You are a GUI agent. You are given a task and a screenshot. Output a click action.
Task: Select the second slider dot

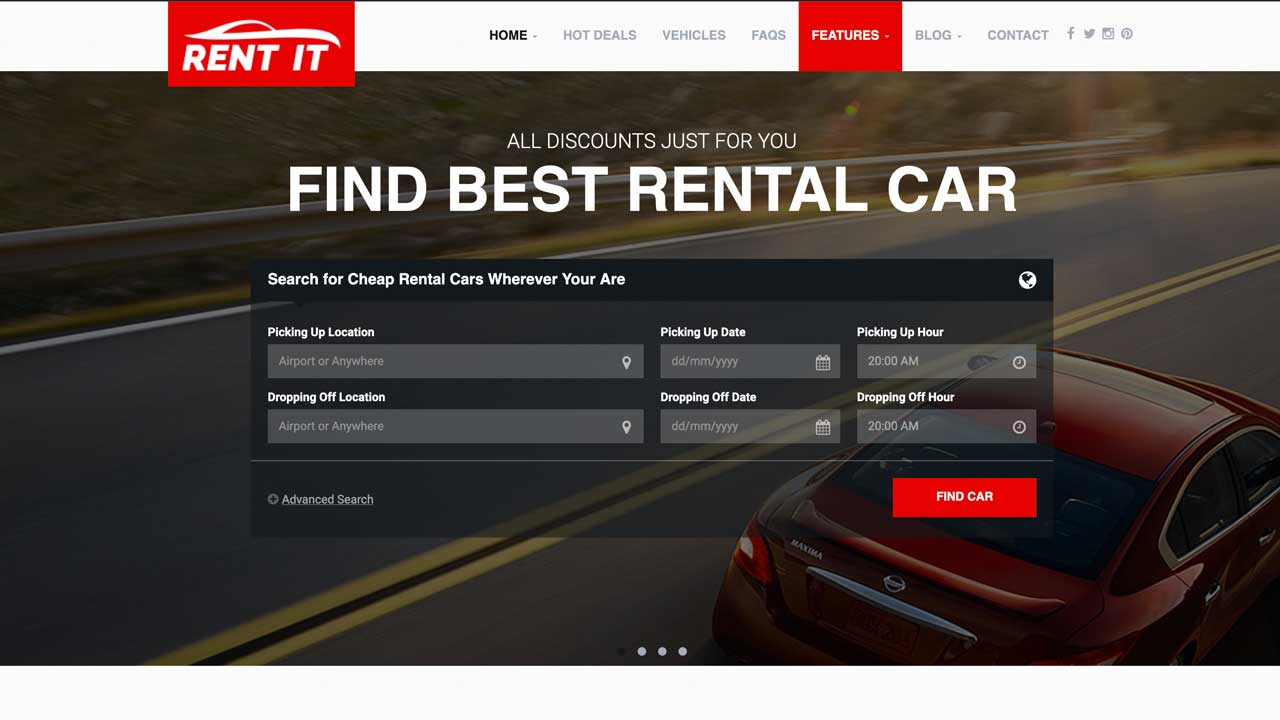[642, 651]
